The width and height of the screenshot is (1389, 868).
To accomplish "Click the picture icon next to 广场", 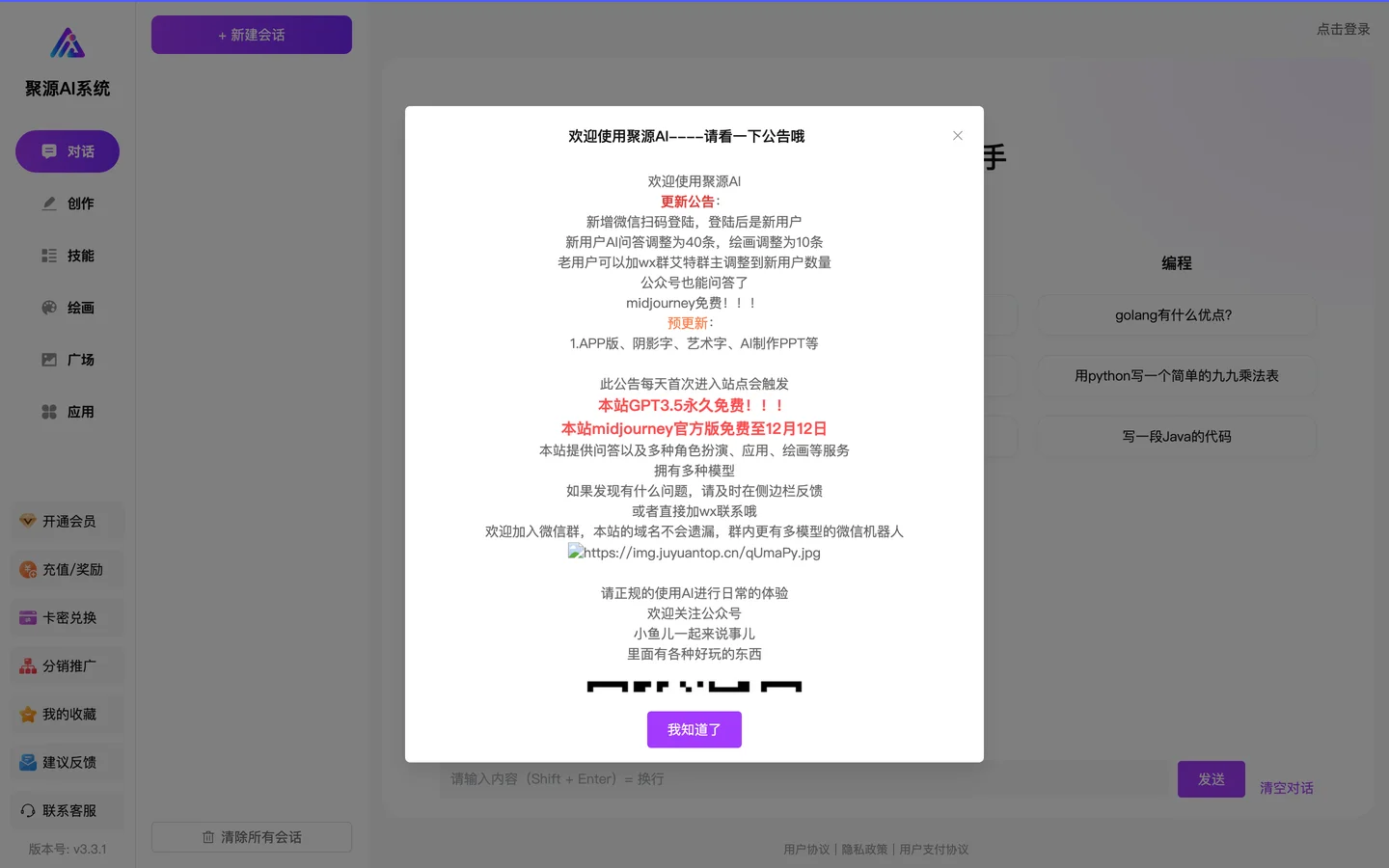I will tap(49, 360).
